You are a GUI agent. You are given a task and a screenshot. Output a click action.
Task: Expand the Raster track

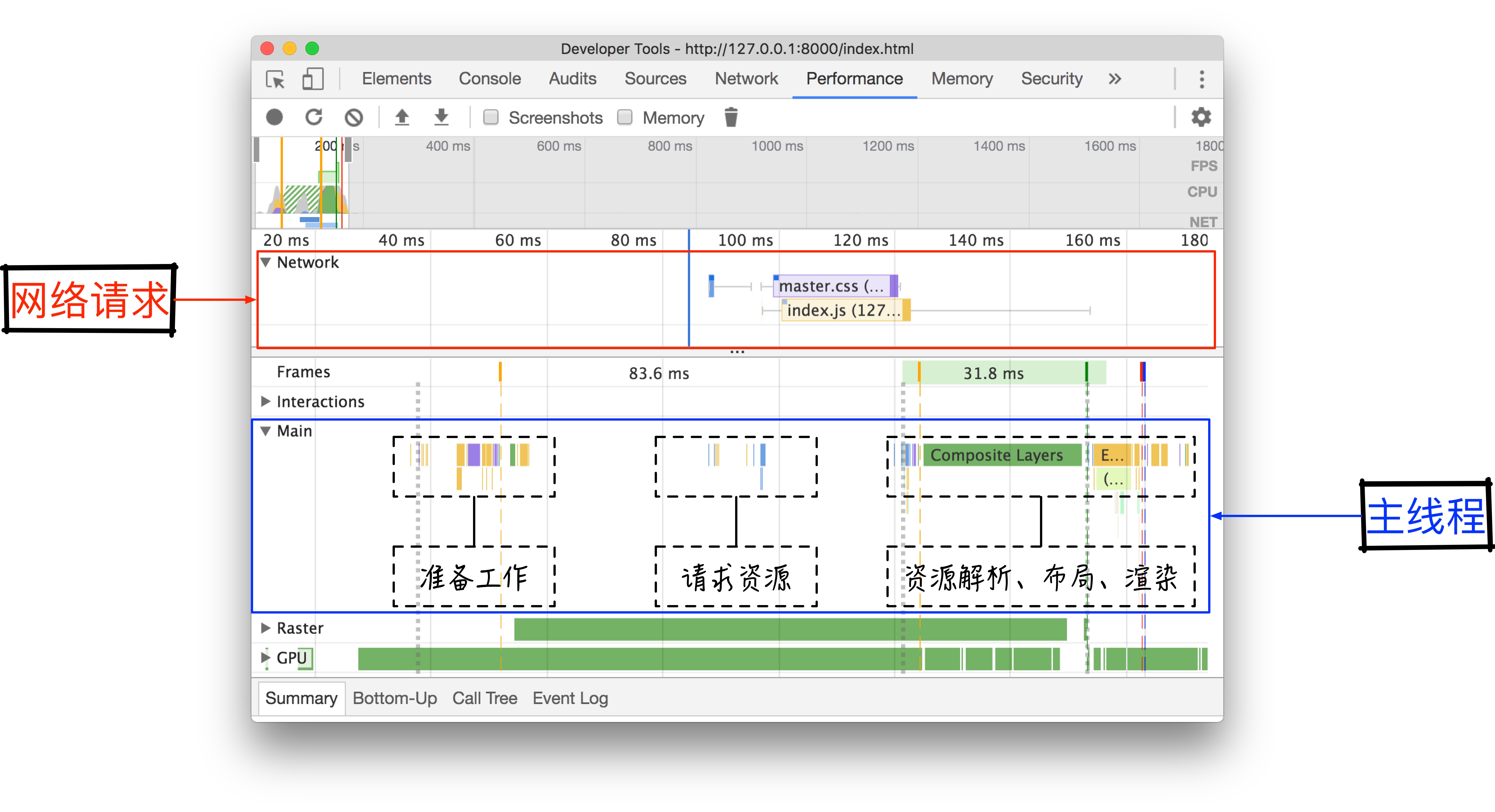point(266,628)
